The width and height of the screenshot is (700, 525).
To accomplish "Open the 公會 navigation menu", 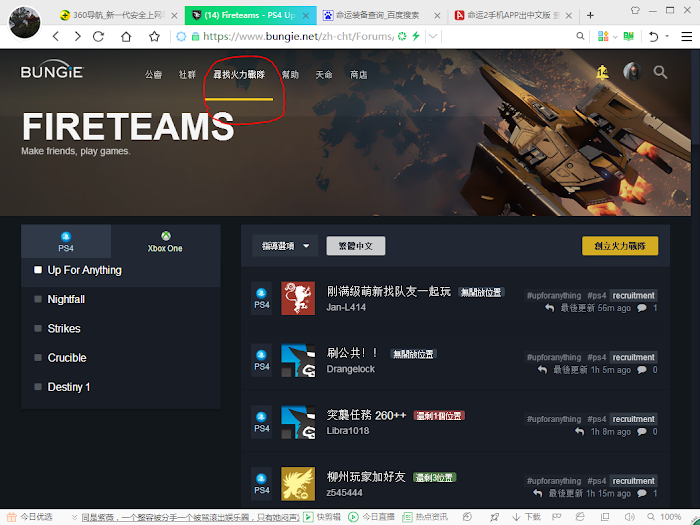I will tap(154, 75).
